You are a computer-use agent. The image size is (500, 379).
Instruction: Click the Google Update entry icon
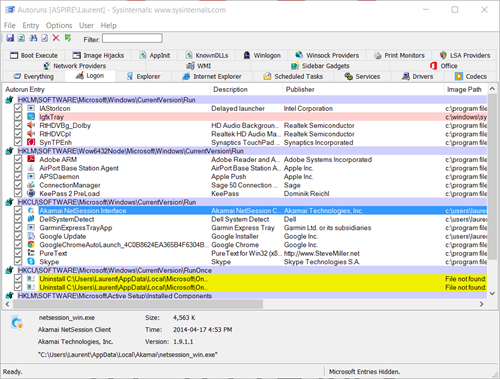[x=31, y=236]
